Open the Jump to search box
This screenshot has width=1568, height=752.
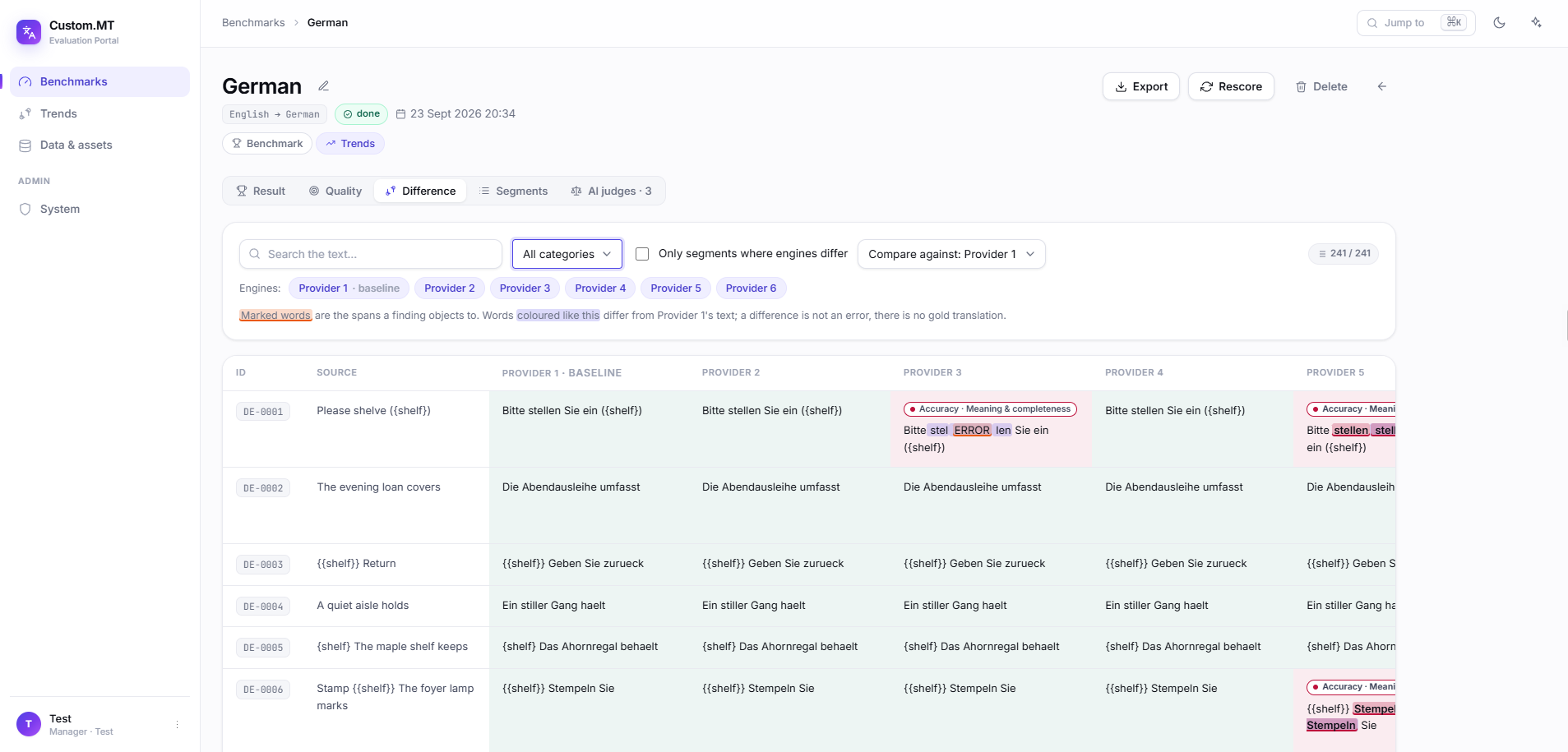[x=1416, y=23]
